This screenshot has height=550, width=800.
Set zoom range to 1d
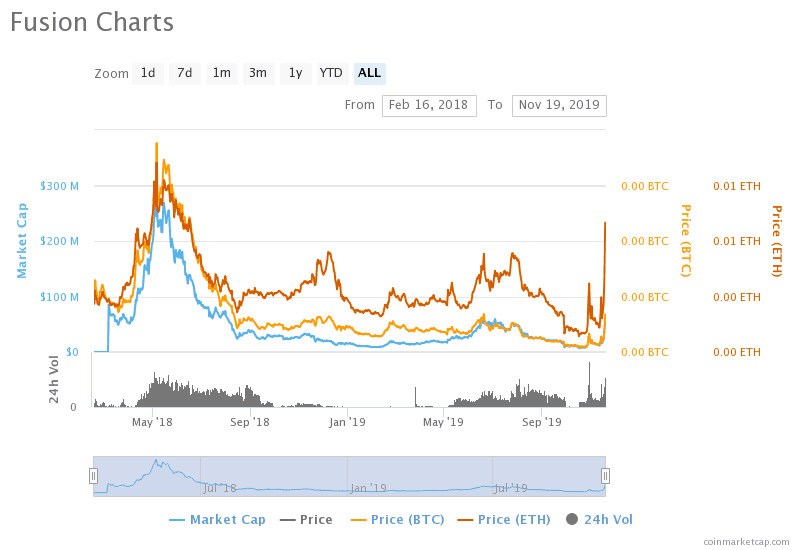click(148, 73)
